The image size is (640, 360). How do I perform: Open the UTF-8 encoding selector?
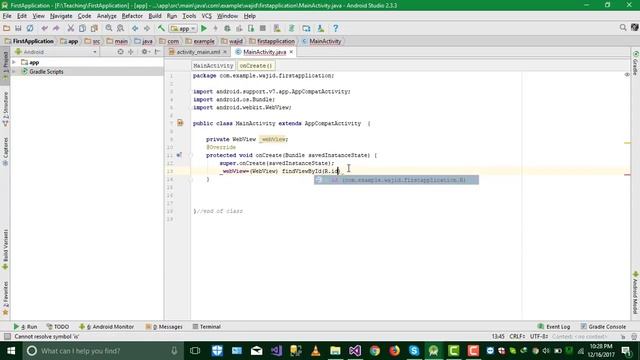tap(538, 337)
